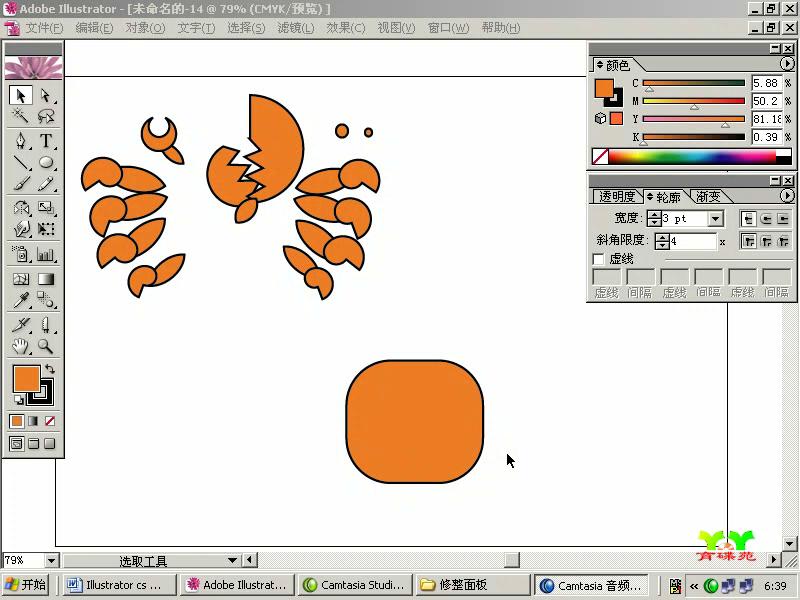Choose the miter join stroke option

(x=748, y=241)
